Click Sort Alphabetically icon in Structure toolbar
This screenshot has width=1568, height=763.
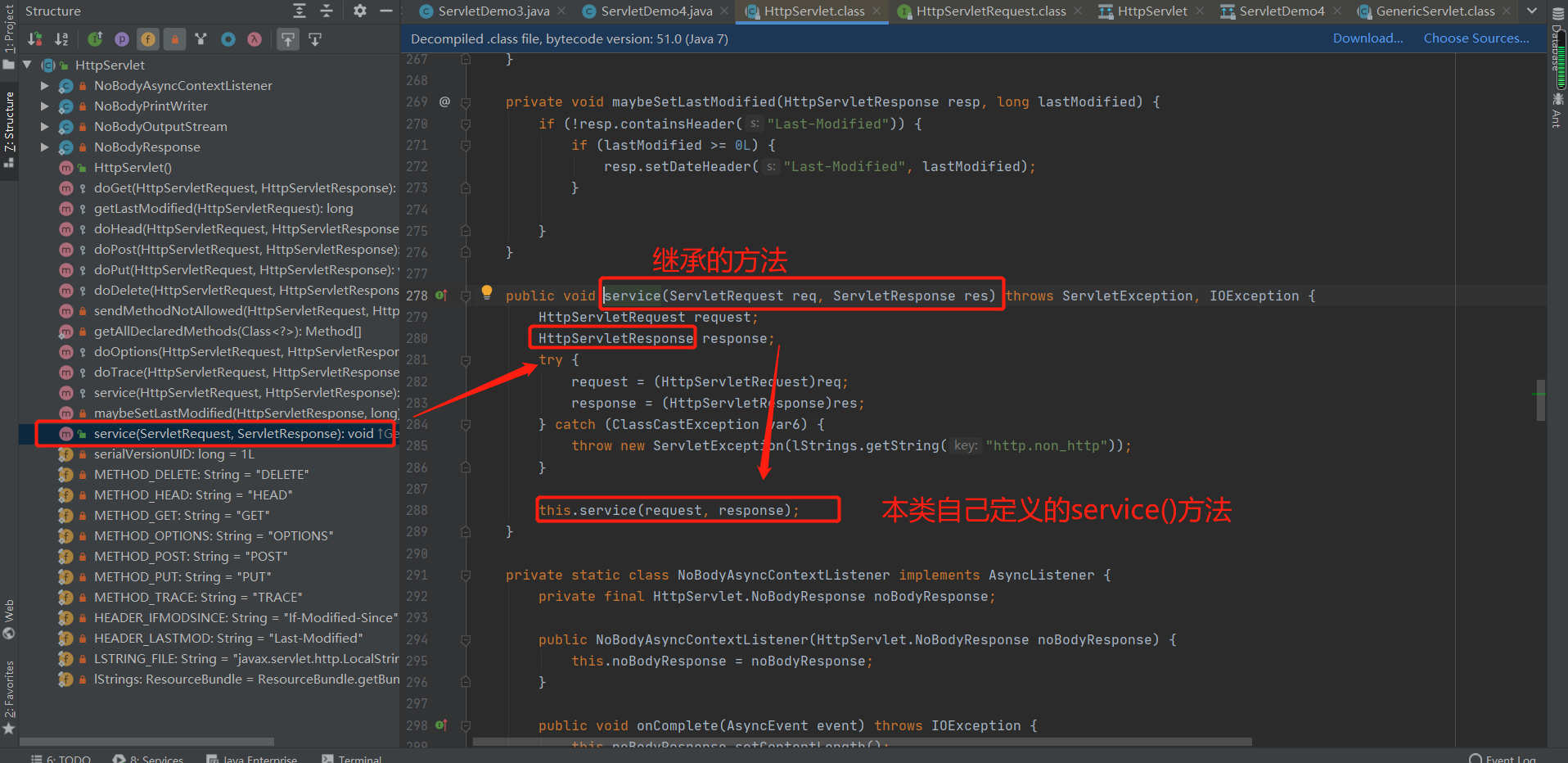point(61,39)
